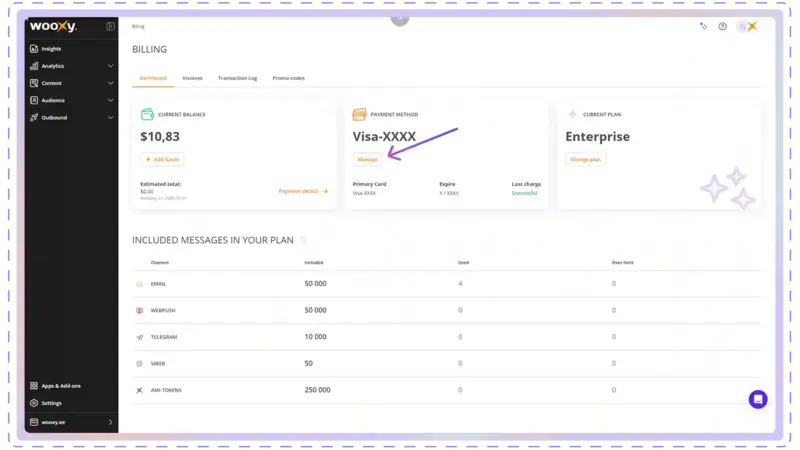Click the Email channel icon
This screenshot has width=800, height=450.
[139, 284]
